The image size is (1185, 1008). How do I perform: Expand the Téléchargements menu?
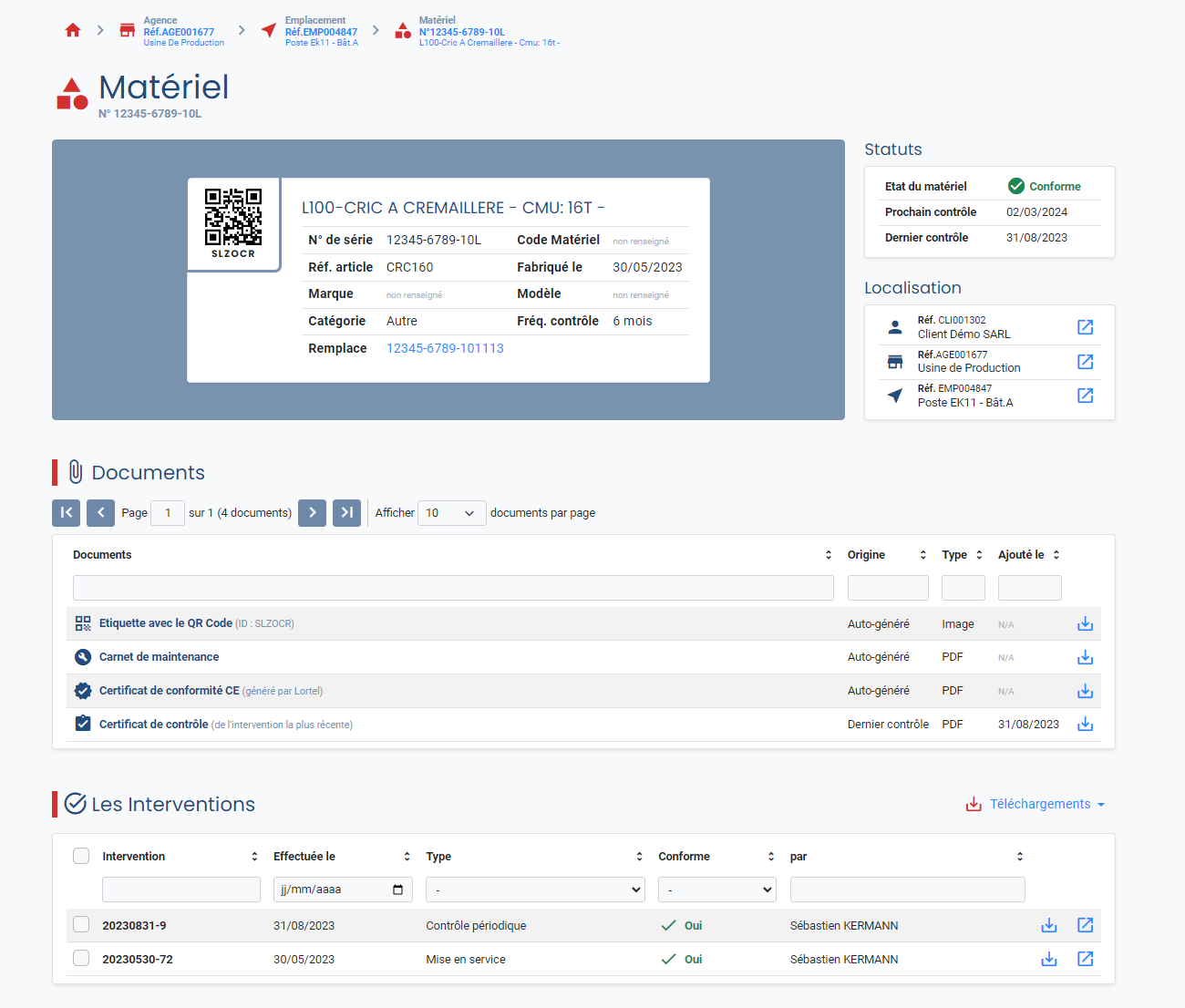(x=1036, y=804)
